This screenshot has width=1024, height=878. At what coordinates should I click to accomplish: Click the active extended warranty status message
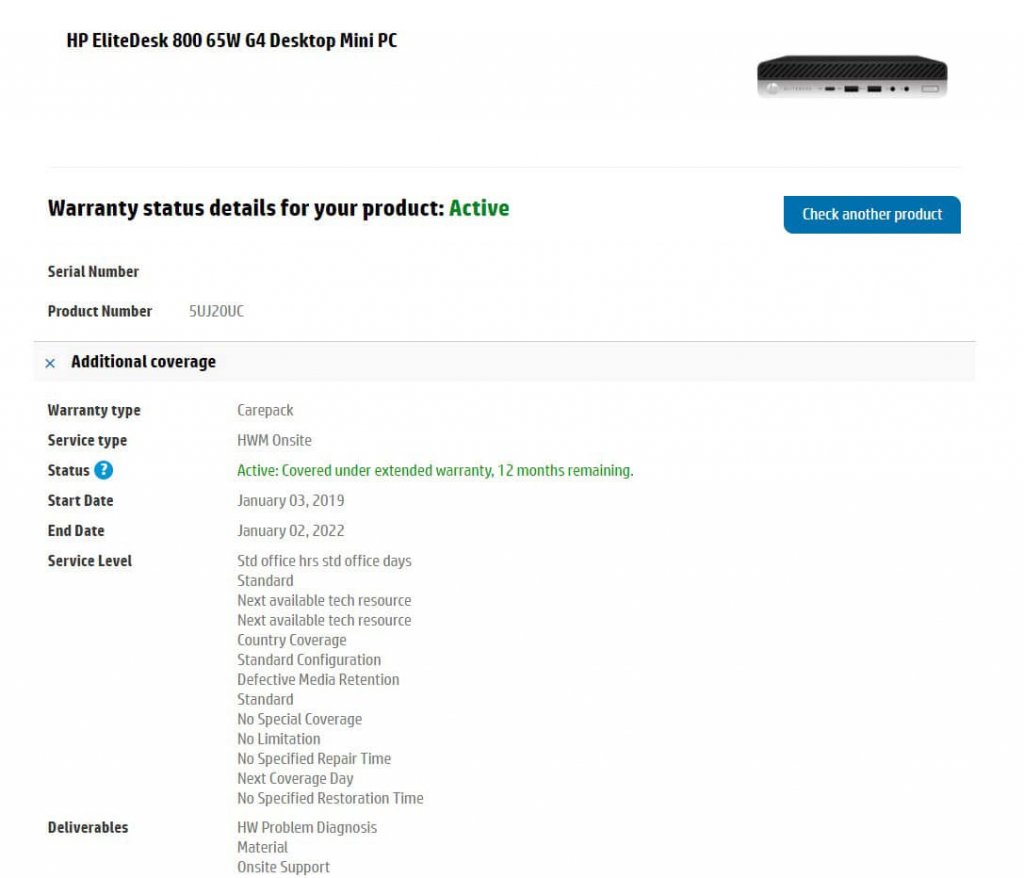tap(435, 470)
